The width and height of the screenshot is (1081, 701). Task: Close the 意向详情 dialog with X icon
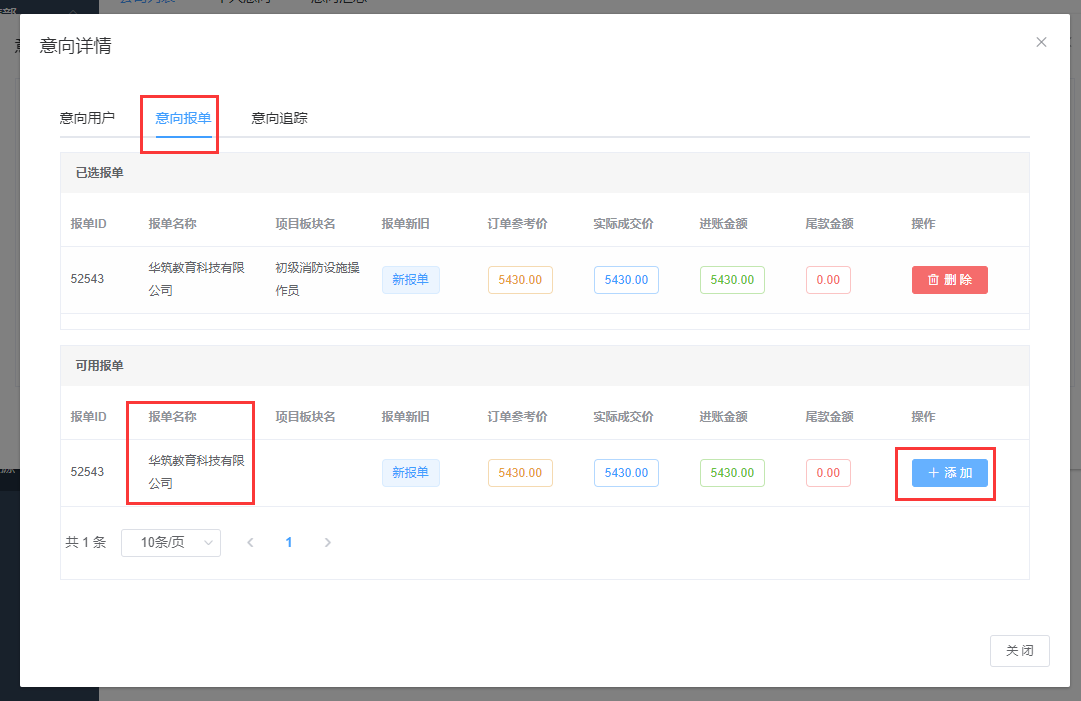pos(1041,42)
